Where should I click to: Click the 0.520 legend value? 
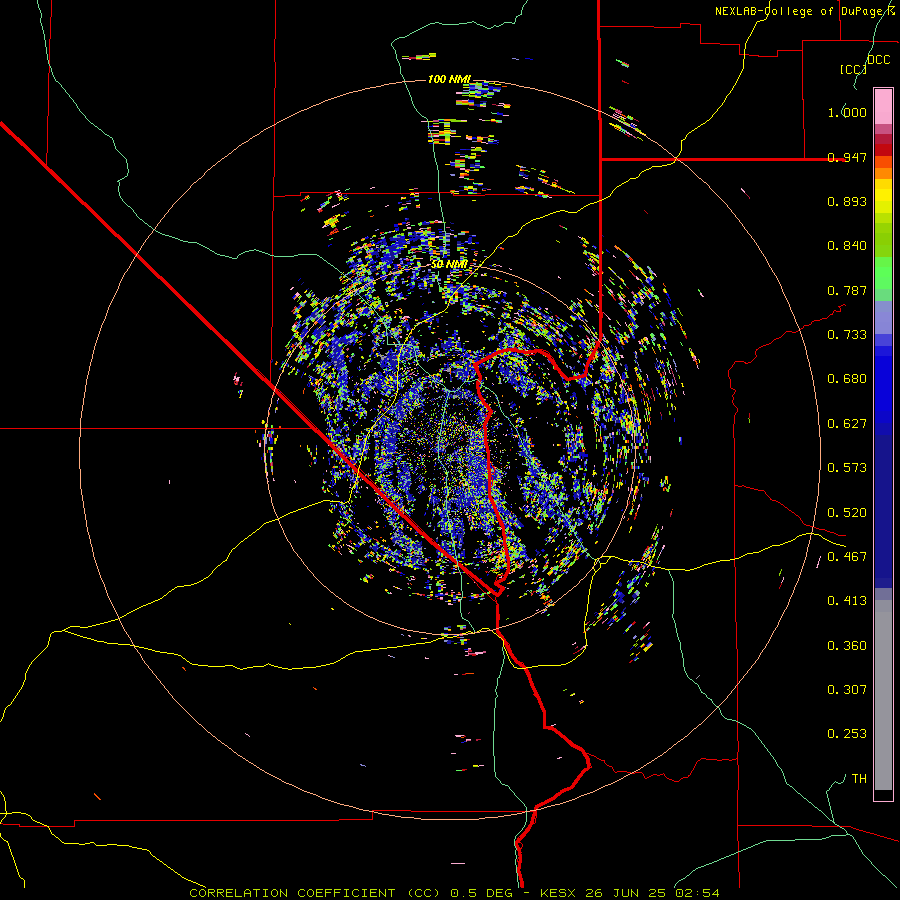pos(847,513)
